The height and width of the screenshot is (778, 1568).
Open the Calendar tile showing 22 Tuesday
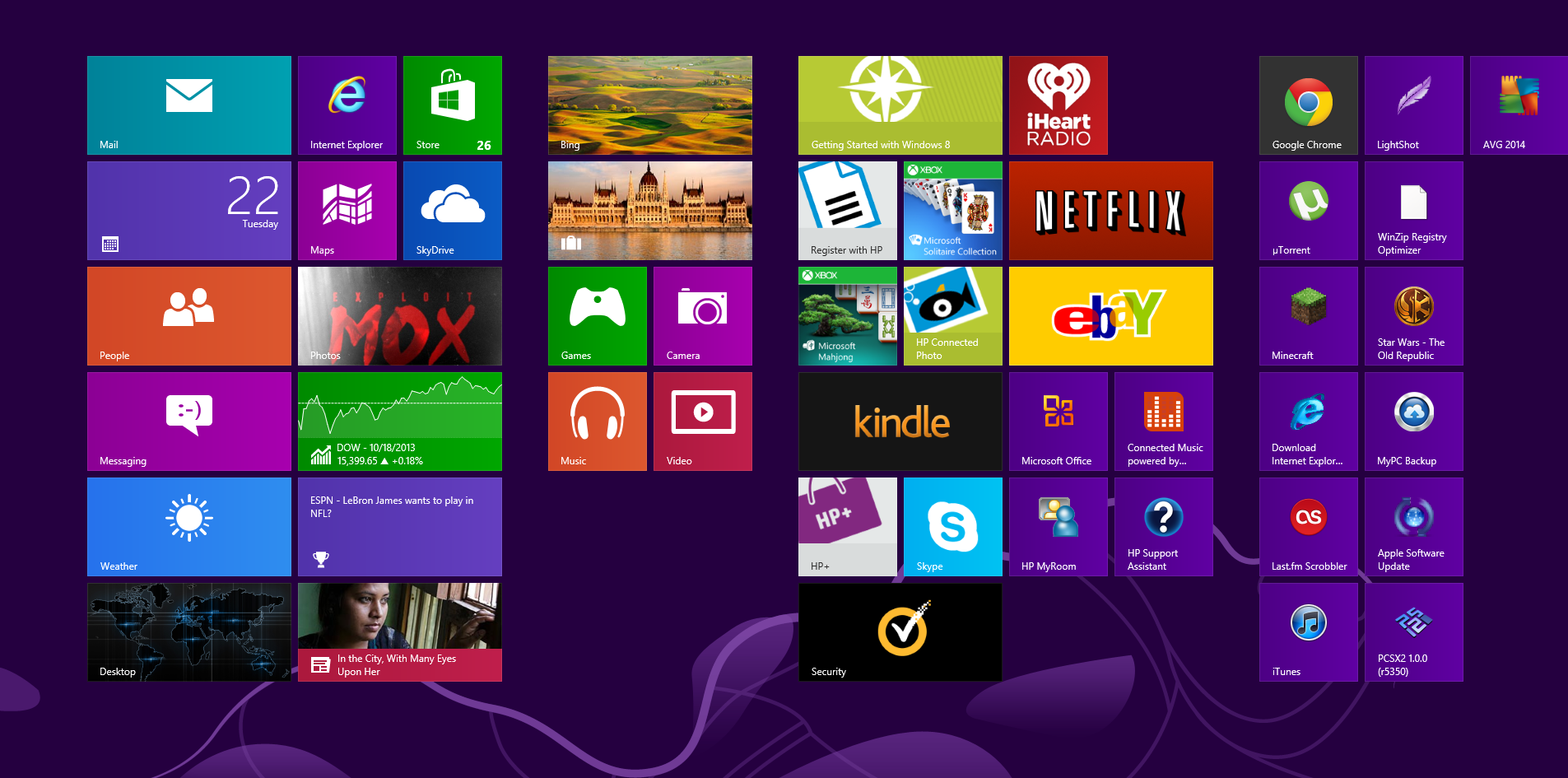[x=188, y=210]
